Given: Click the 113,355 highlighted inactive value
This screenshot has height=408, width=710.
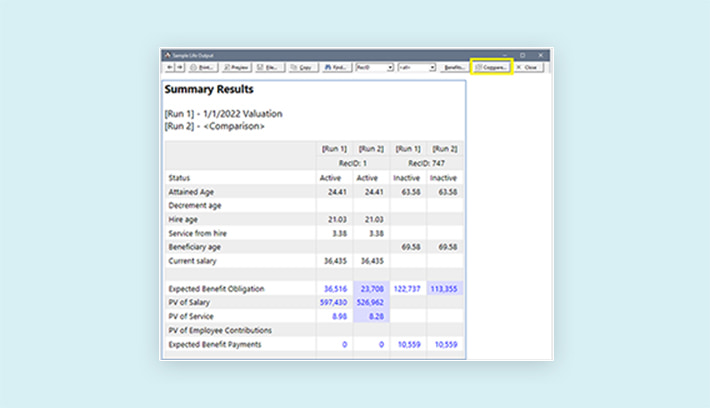Looking at the screenshot, I should tap(443, 289).
